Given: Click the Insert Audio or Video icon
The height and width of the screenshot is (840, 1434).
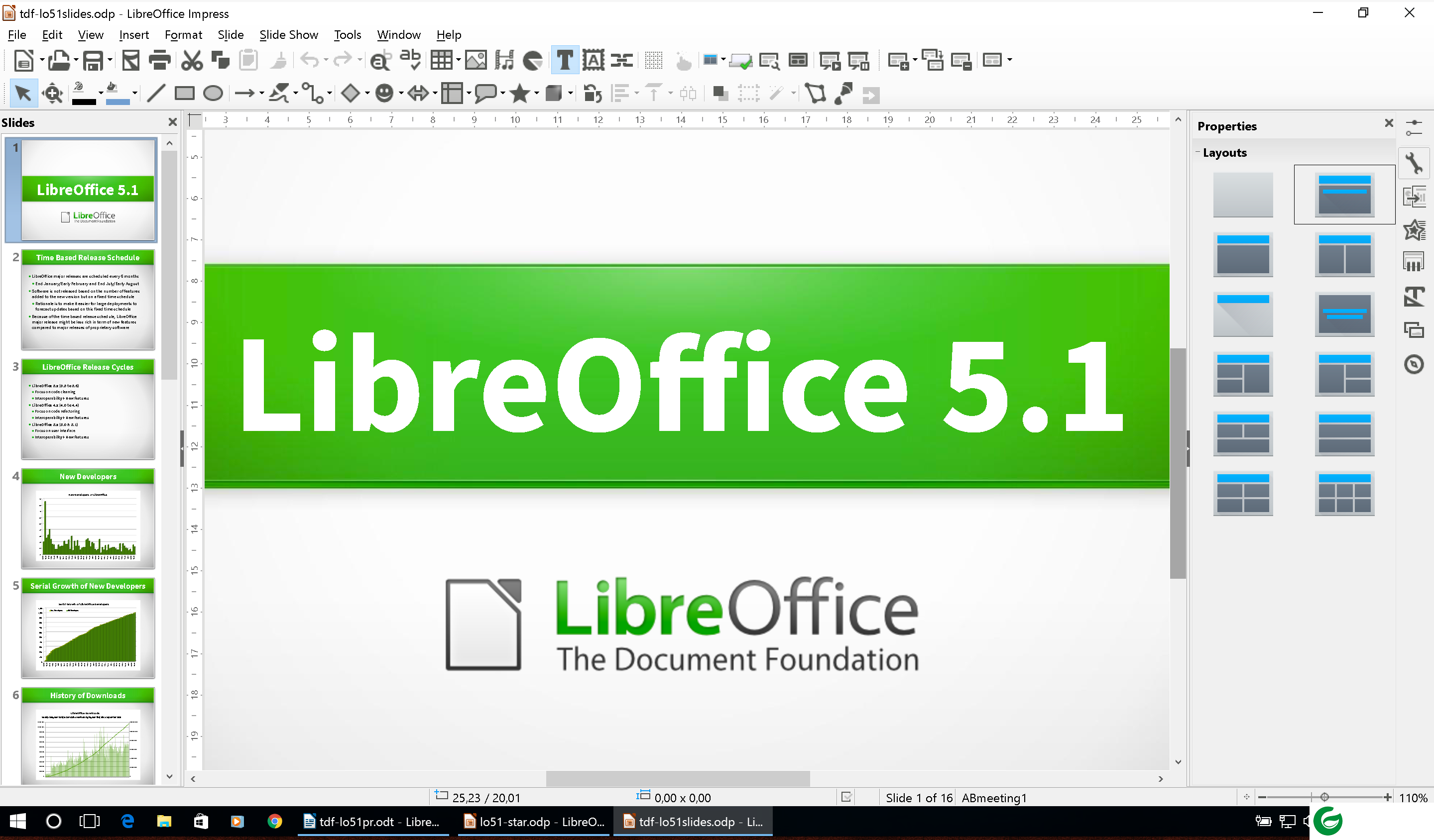Looking at the screenshot, I should click(504, 60).
